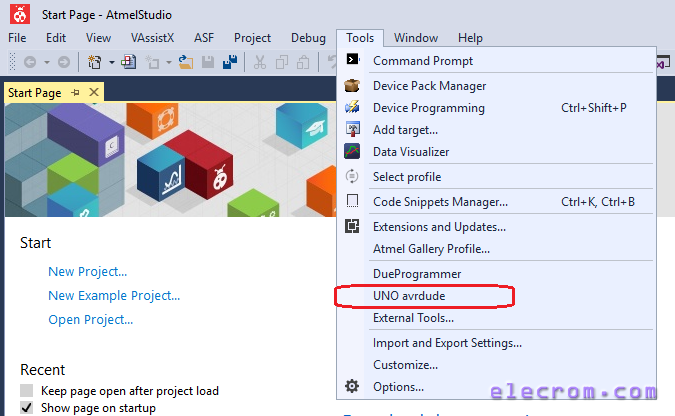The image size is (675, 416).
Task: Open Code Snippets Manager... menu entry
Action: (x=496, y=202)
